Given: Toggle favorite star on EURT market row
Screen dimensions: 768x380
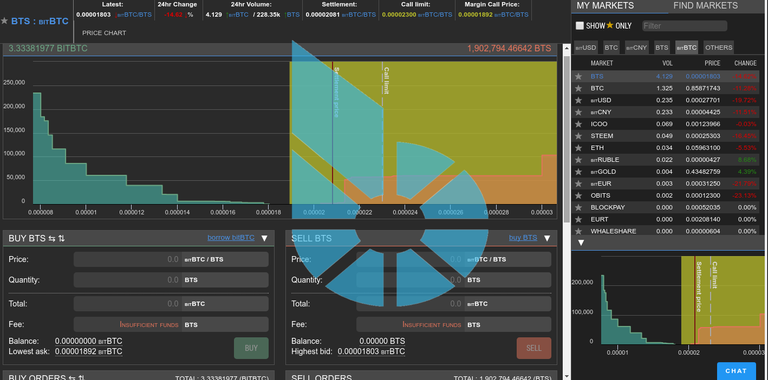Looking at the screenshot, I should click(x=578, y=219).
